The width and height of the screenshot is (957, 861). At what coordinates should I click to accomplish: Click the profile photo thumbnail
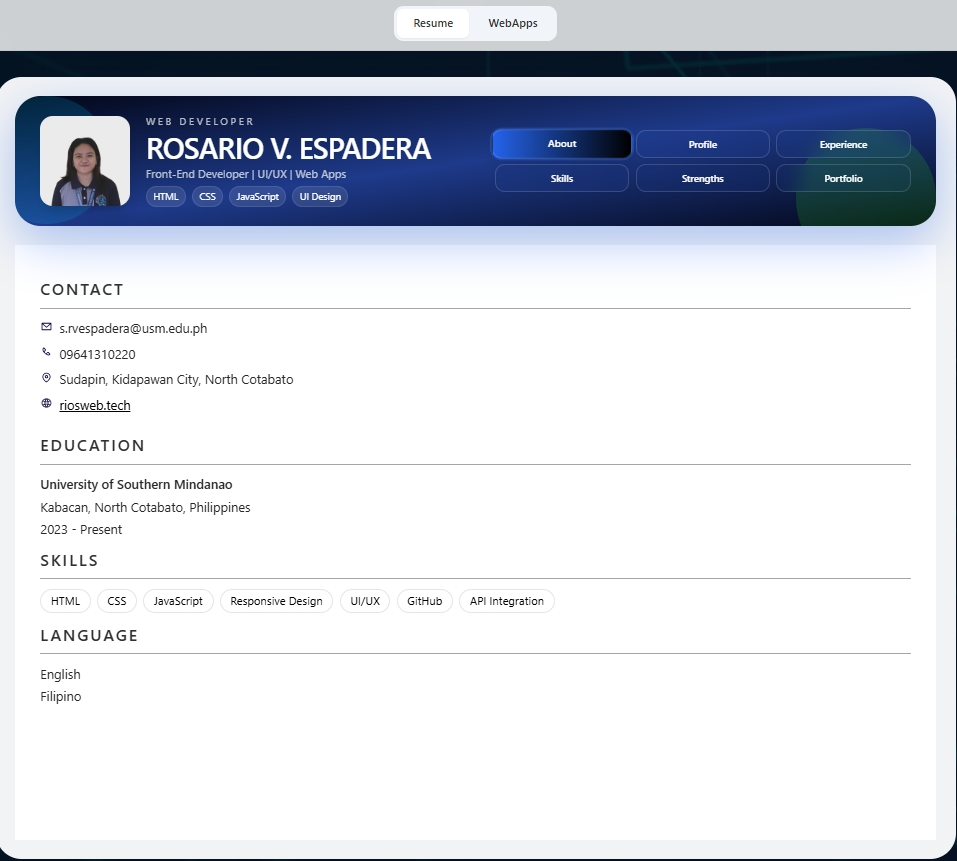(85, 161)
